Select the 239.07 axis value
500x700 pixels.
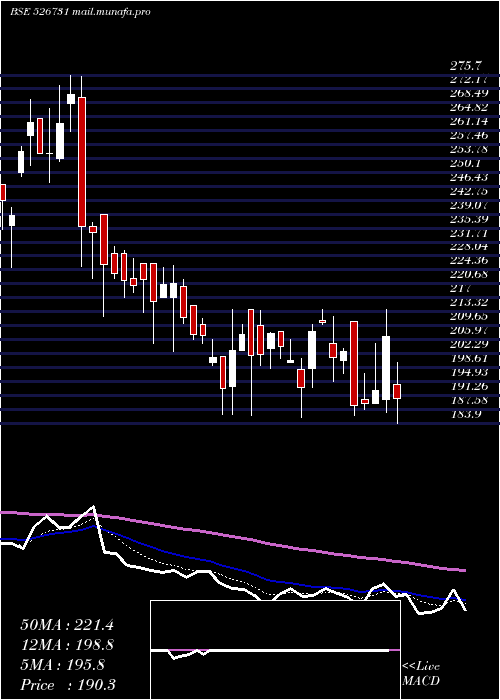469,205
